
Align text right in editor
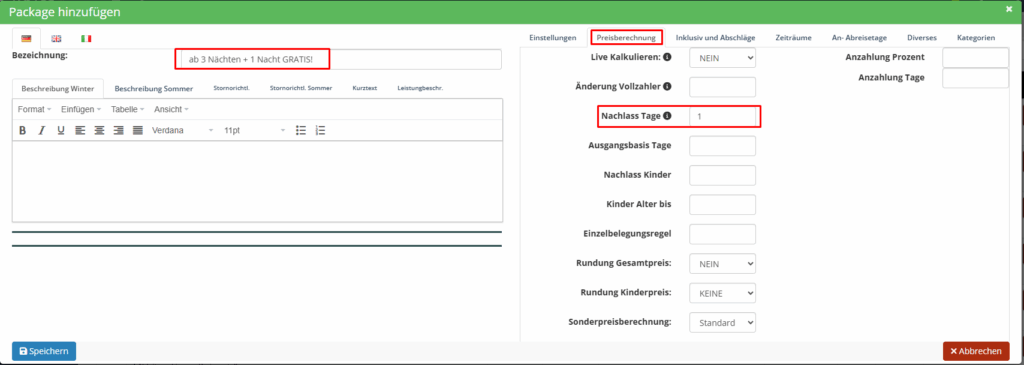(118, 131)
